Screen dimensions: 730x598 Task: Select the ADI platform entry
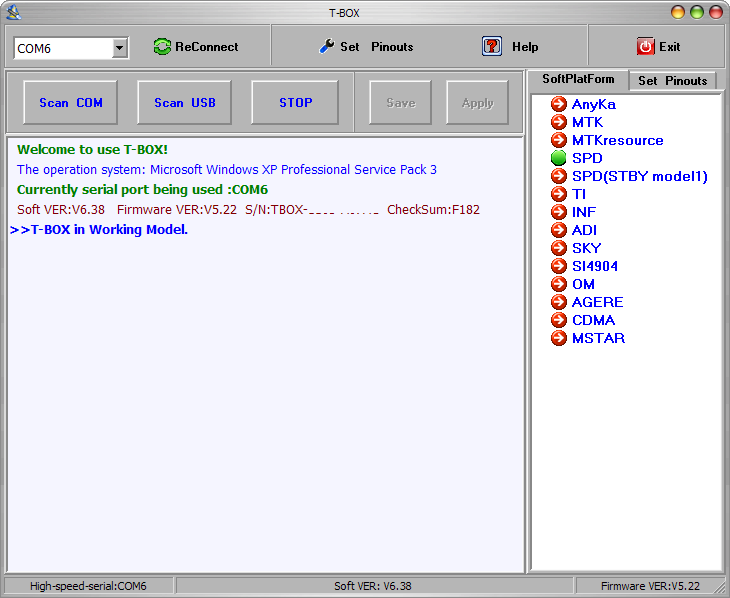(584, 230)
